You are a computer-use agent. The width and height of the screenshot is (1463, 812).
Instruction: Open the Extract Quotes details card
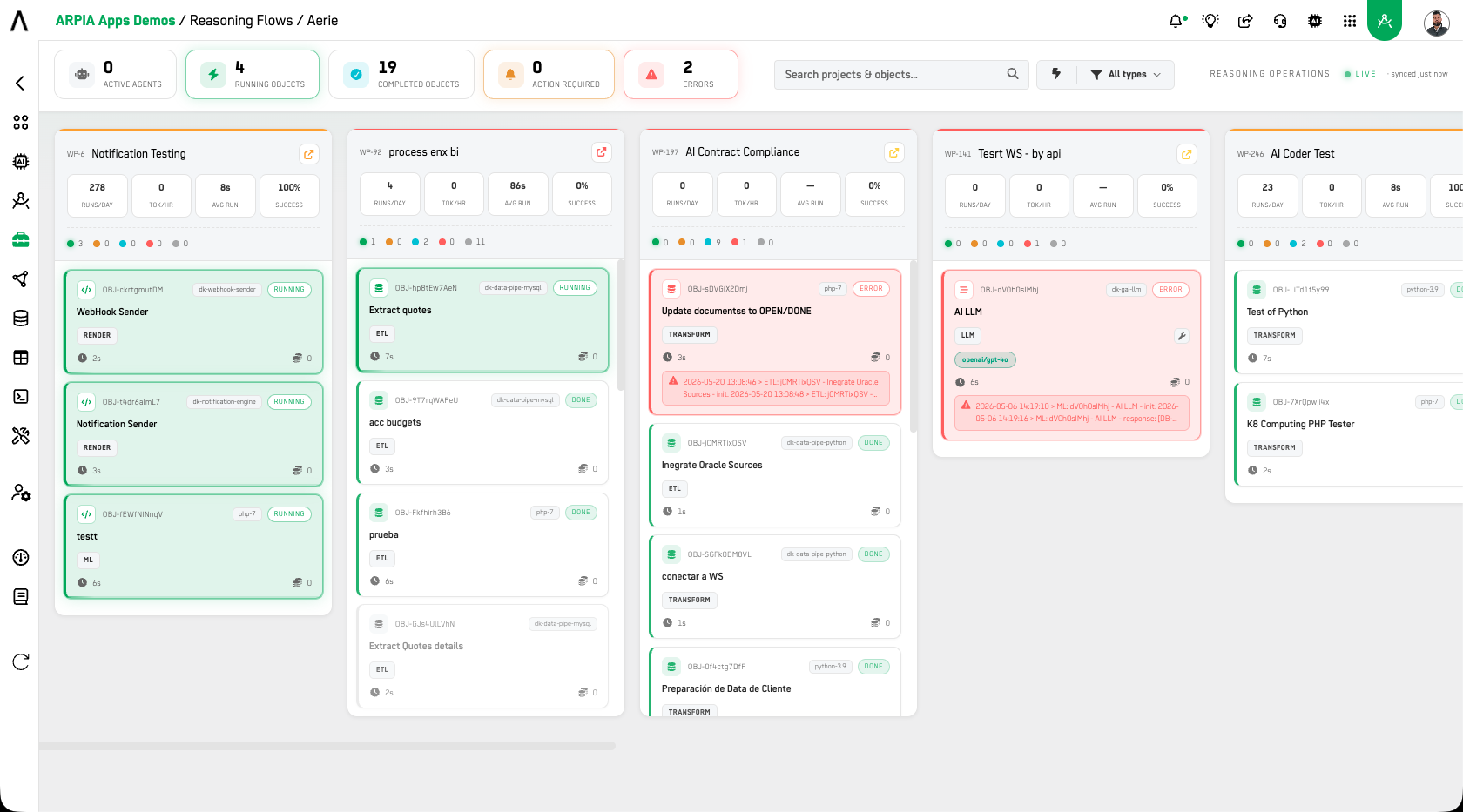pos(482,656)
